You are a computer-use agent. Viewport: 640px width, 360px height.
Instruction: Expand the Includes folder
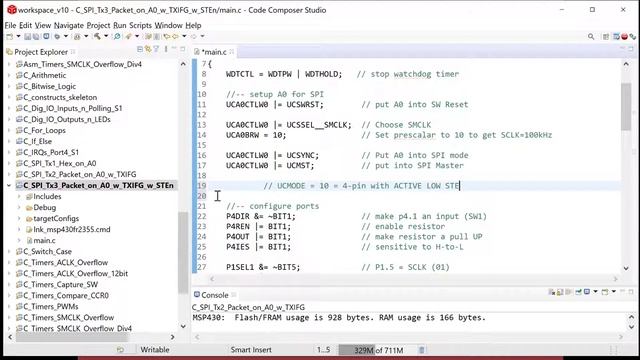[19, 197]
